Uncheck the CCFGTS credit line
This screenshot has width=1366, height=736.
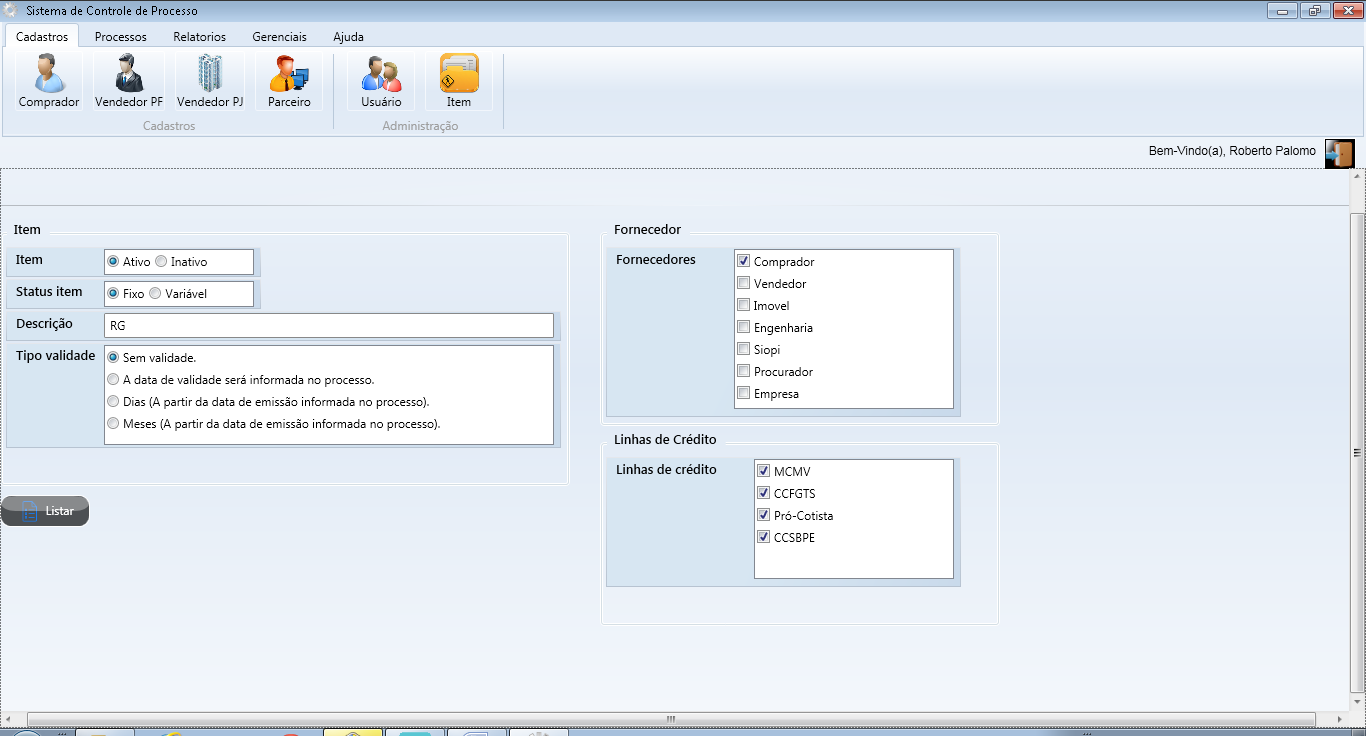[x=763, y=493]
